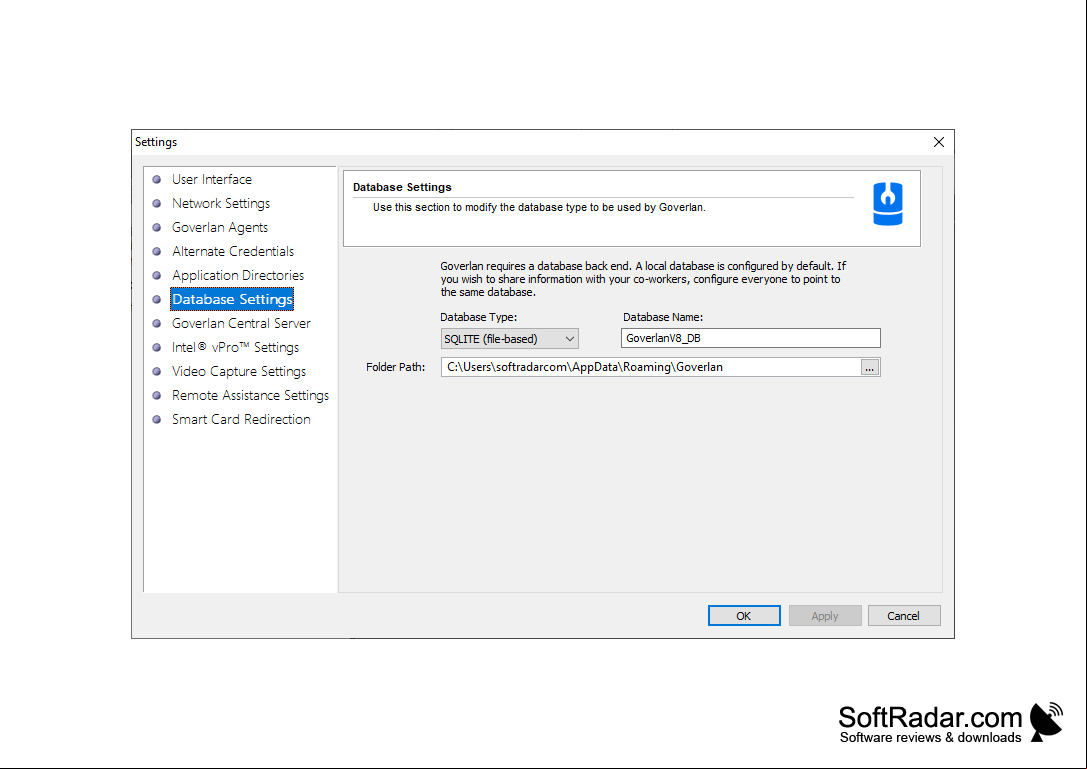Viewport: 1087px width, 769px height.
Task: Click bullet icon beside Application Directories
Action: point(157,275)
